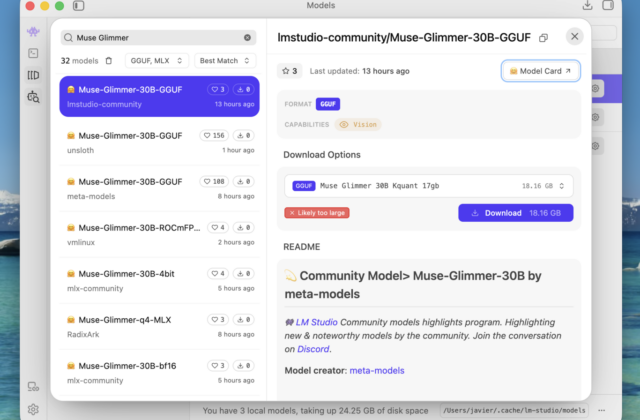Open the Best Match sort dropdown

pyautogui.click(x=224, y=61)
